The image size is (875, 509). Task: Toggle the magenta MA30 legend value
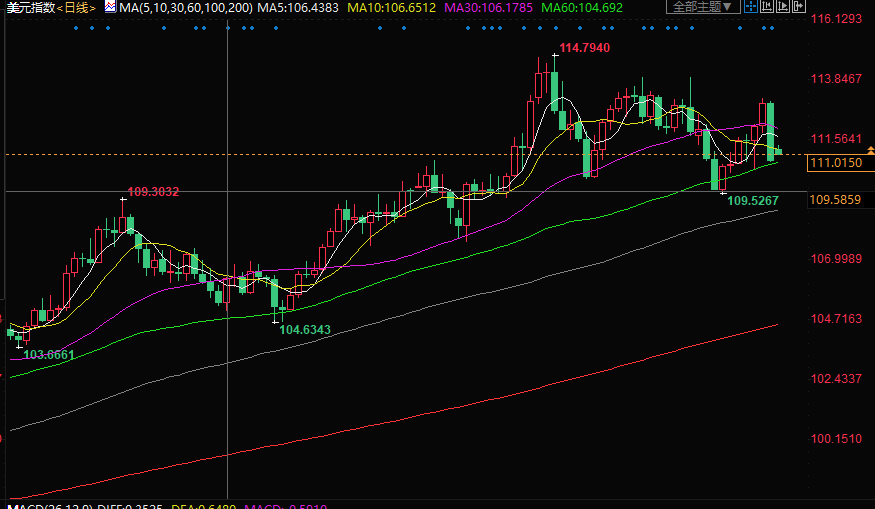[481, 7]
